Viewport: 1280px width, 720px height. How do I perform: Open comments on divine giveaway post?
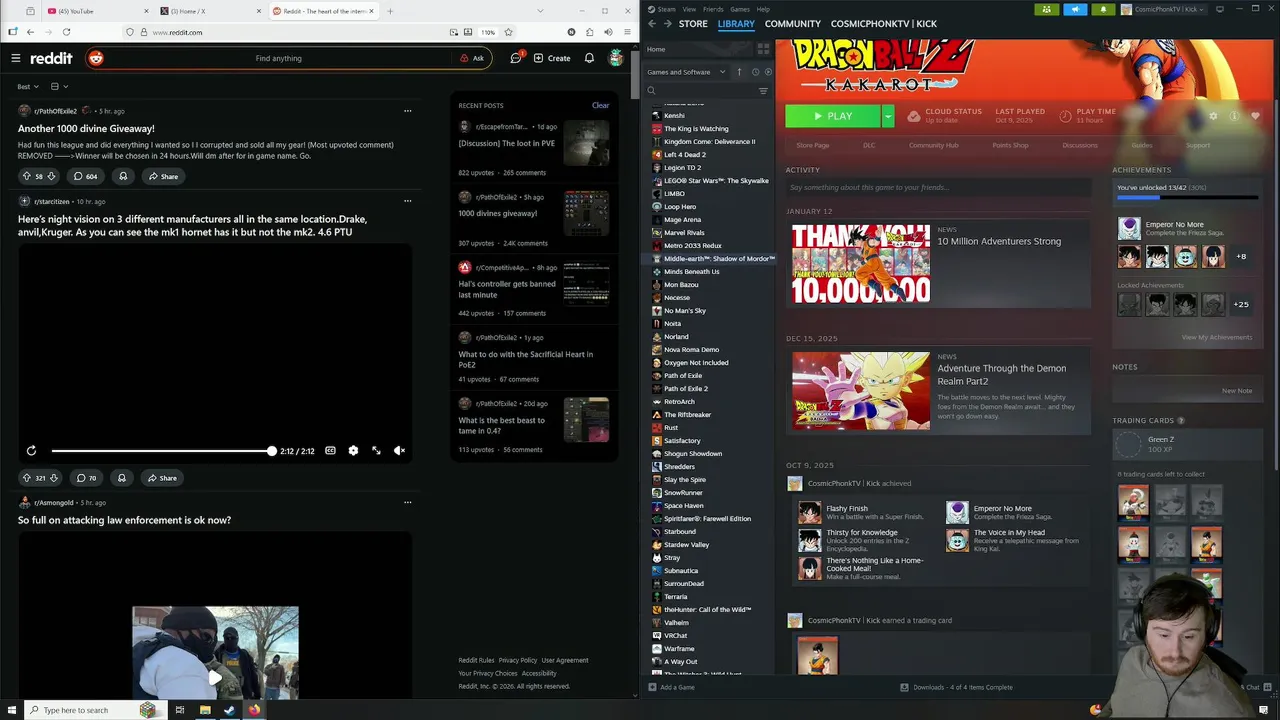click(85, 176)
